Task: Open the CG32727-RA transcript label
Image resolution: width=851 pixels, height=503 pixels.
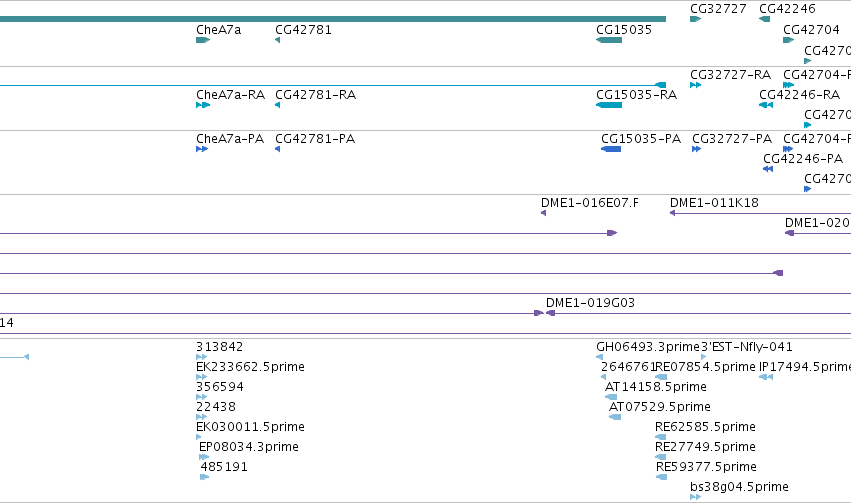Action: (730, 74)
